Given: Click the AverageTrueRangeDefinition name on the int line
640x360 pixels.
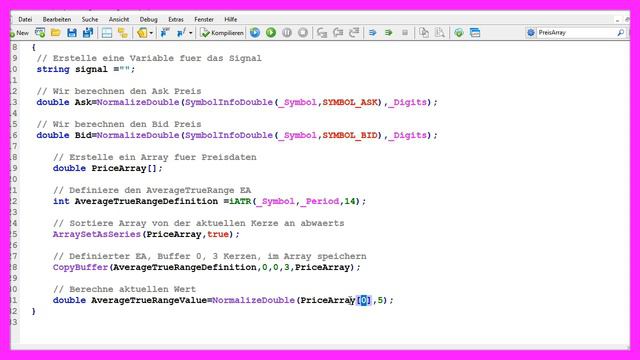Looking at the screenshot, I should (x=146, y=202).
